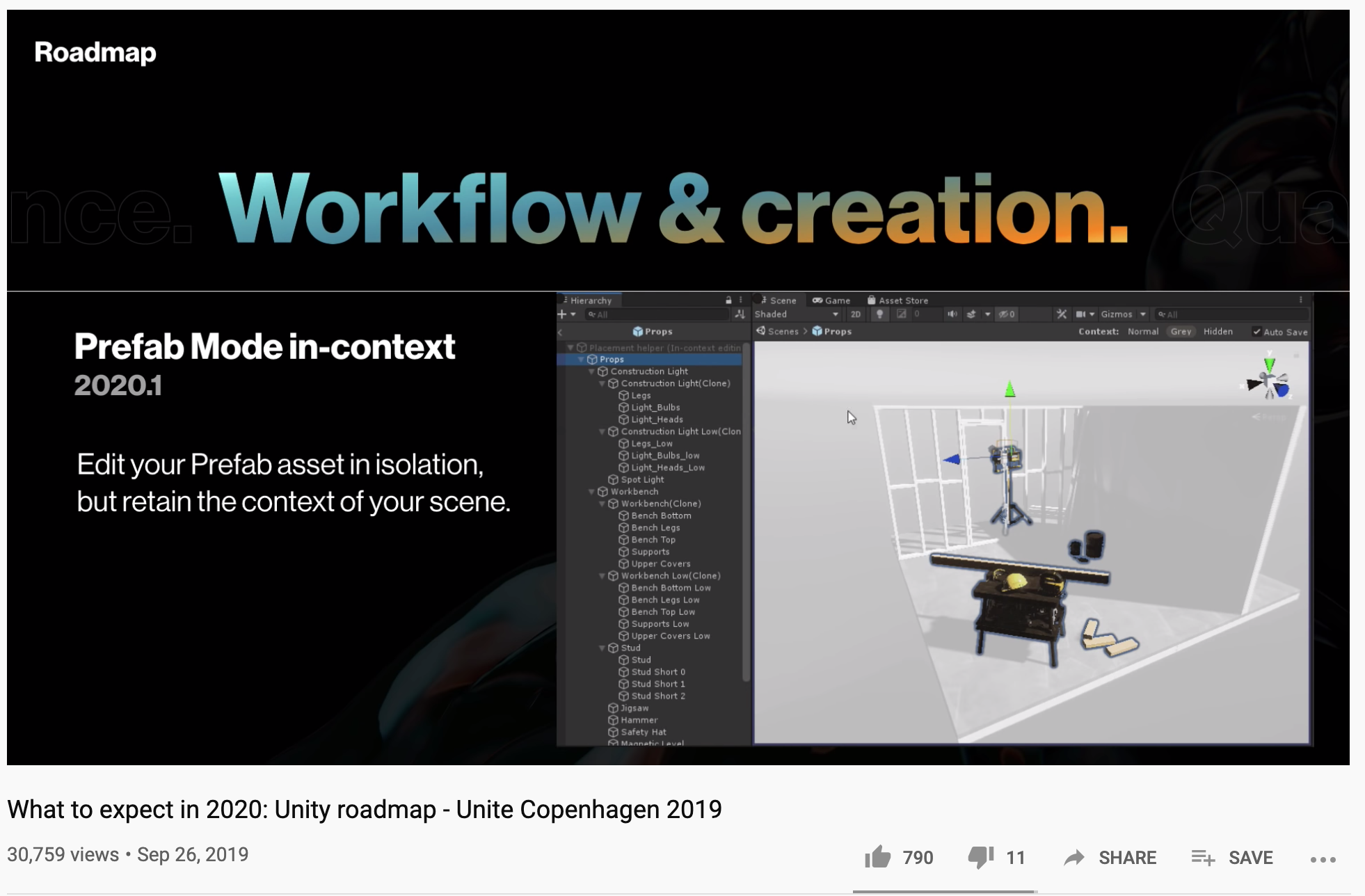
Task: Click the blue Z-axis move arrow
Action: point(952,459)
